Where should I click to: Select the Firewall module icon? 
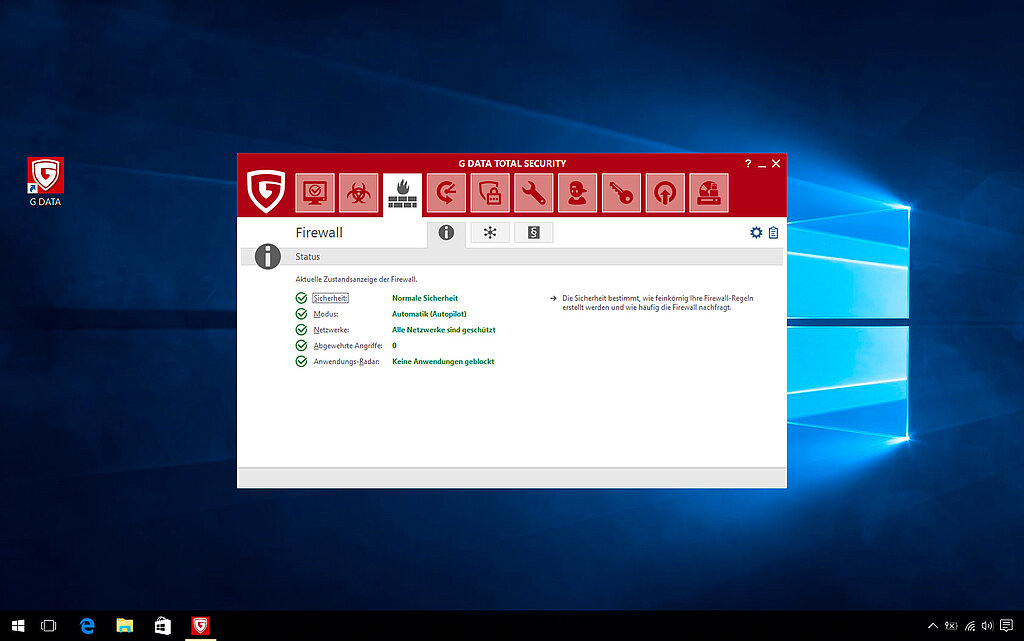click(x=402, y=193)
